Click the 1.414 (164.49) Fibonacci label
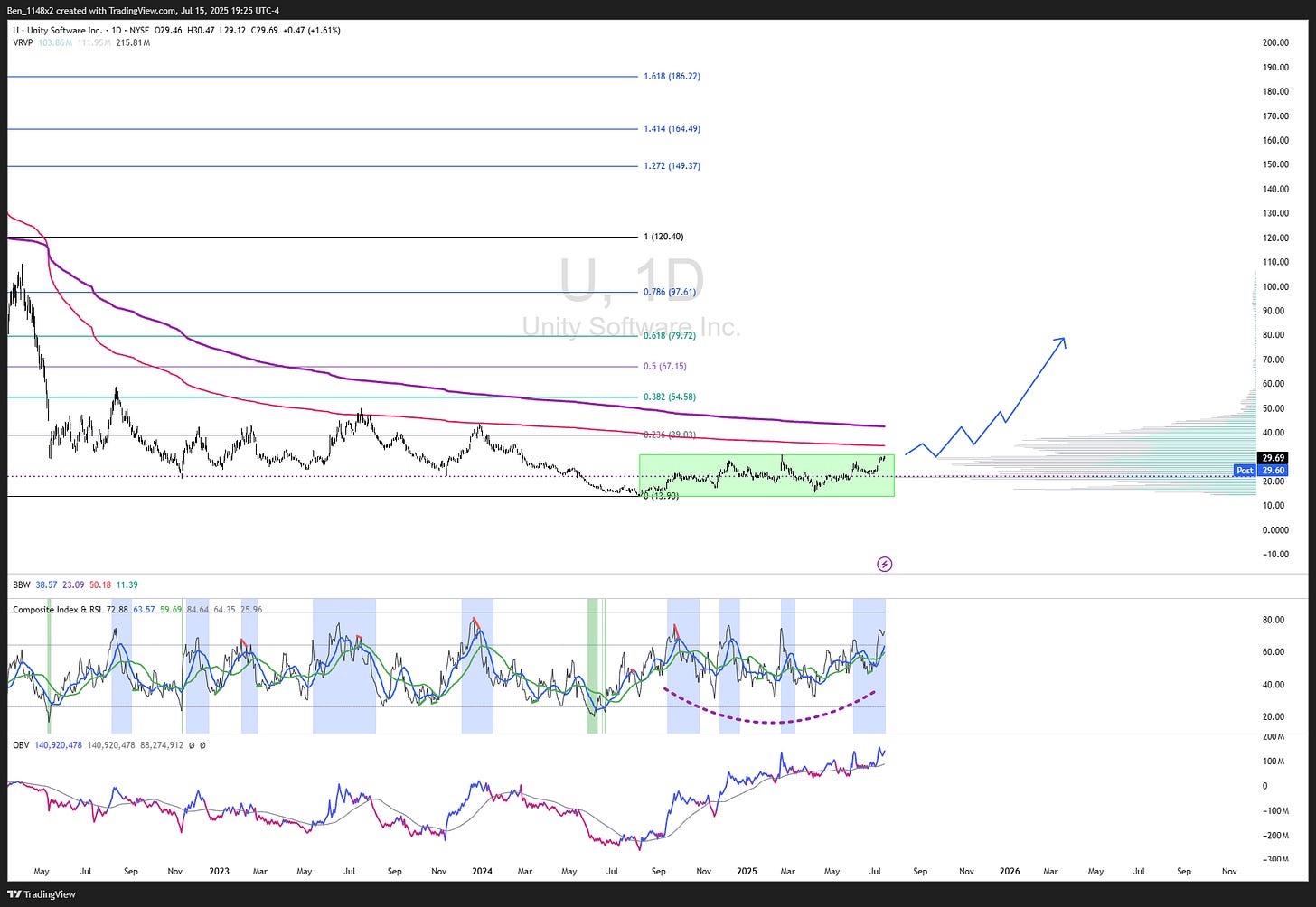1316x907 pixels. click(x=672, y=128)
